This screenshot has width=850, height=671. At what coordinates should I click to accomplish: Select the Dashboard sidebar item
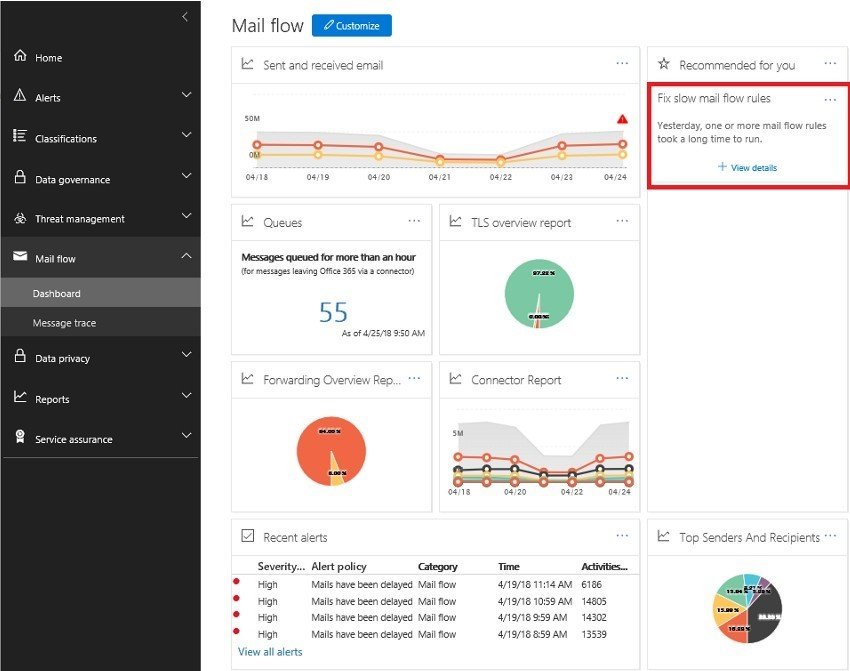tap(101, 293)
